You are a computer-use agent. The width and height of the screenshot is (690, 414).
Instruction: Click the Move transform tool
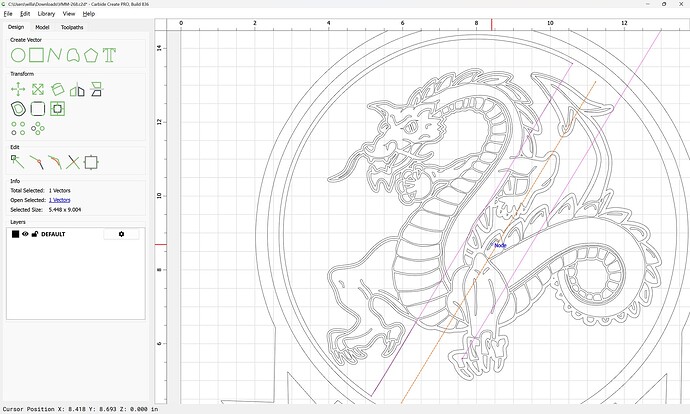click(x=18, y=90)
